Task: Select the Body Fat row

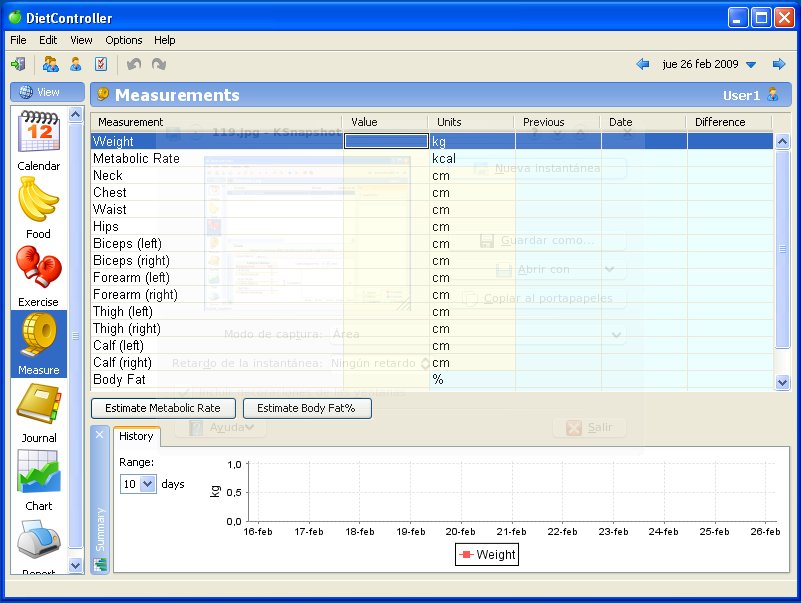Action: (432, 379)
